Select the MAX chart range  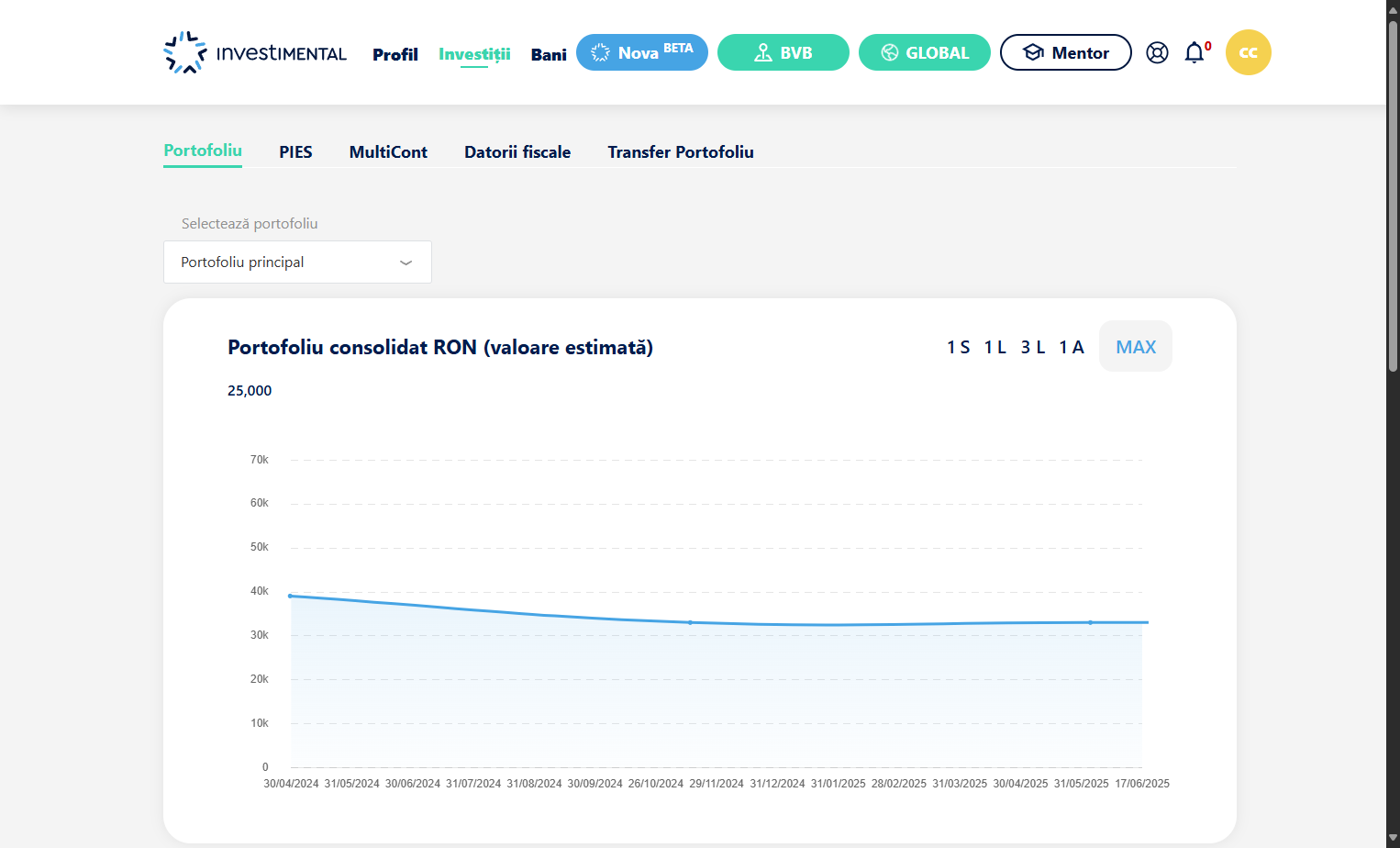[1136, 346]
